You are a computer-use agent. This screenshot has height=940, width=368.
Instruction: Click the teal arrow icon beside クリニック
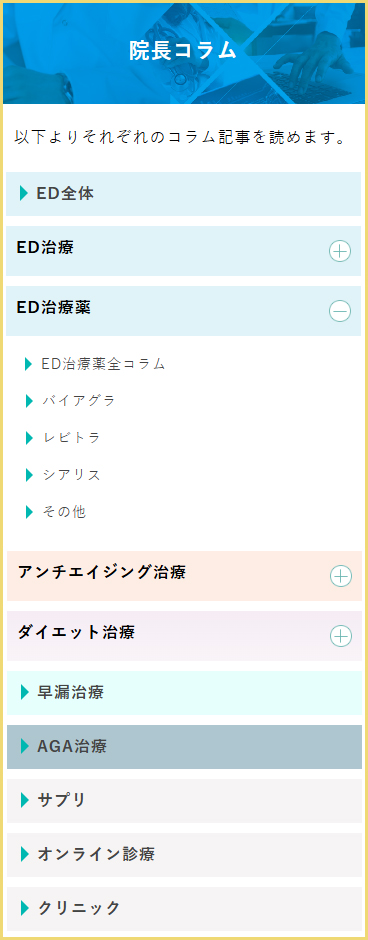(x=25, y=908)
